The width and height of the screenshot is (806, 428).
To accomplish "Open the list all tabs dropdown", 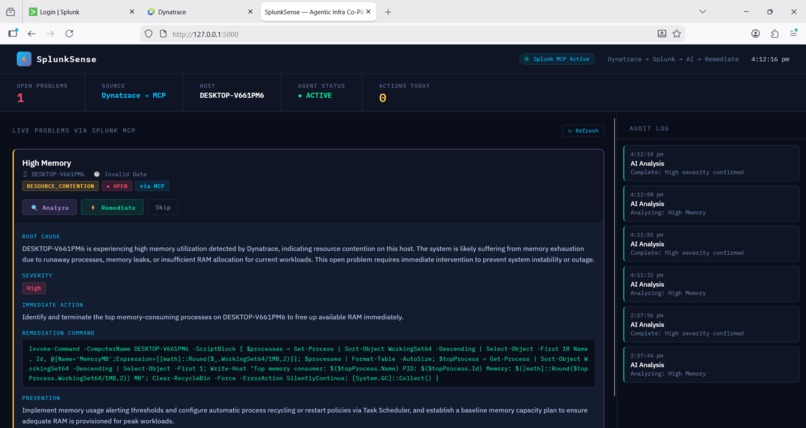I will coord(702,12).
